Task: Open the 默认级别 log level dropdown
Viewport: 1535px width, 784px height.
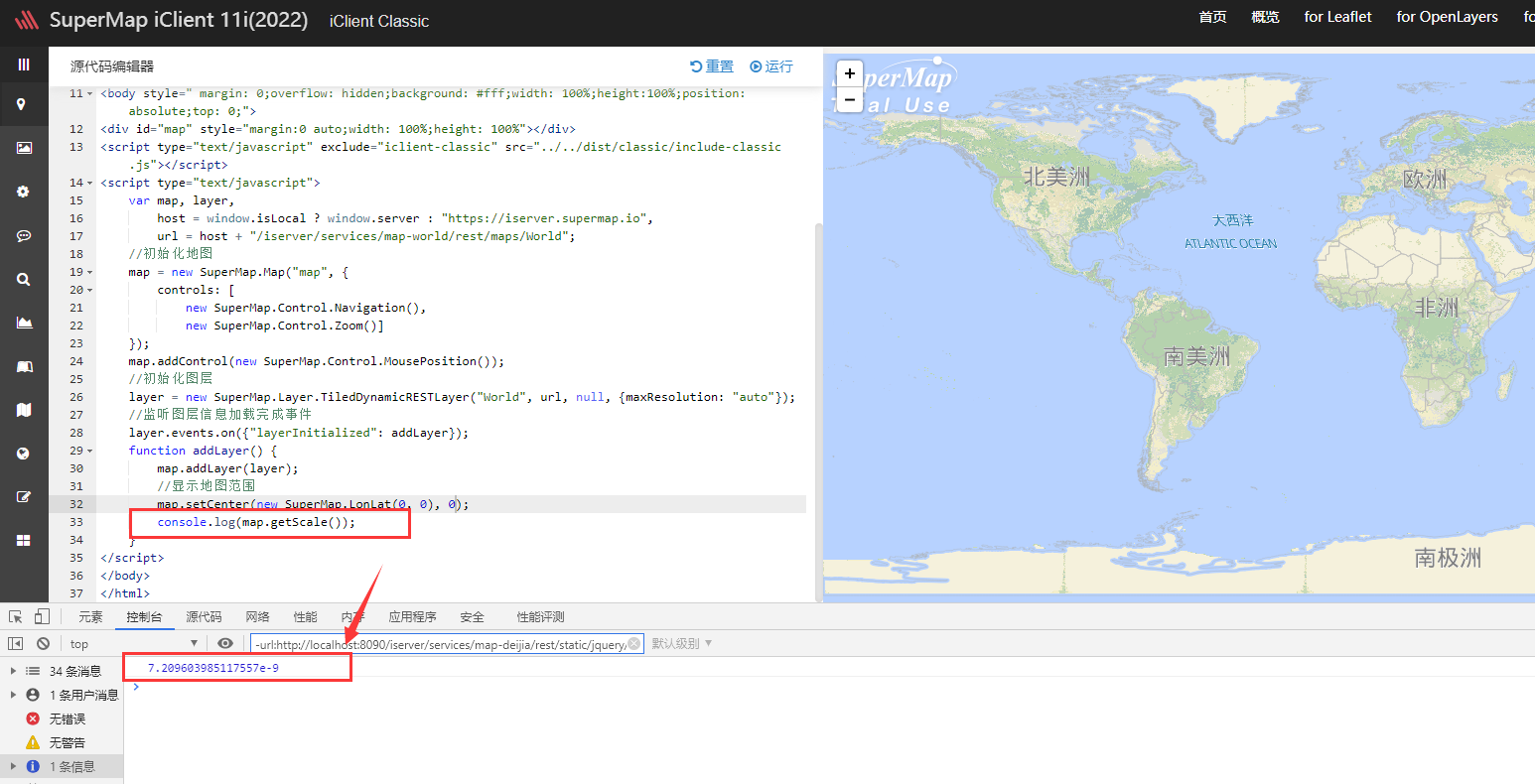Action: tap(682, 643)
